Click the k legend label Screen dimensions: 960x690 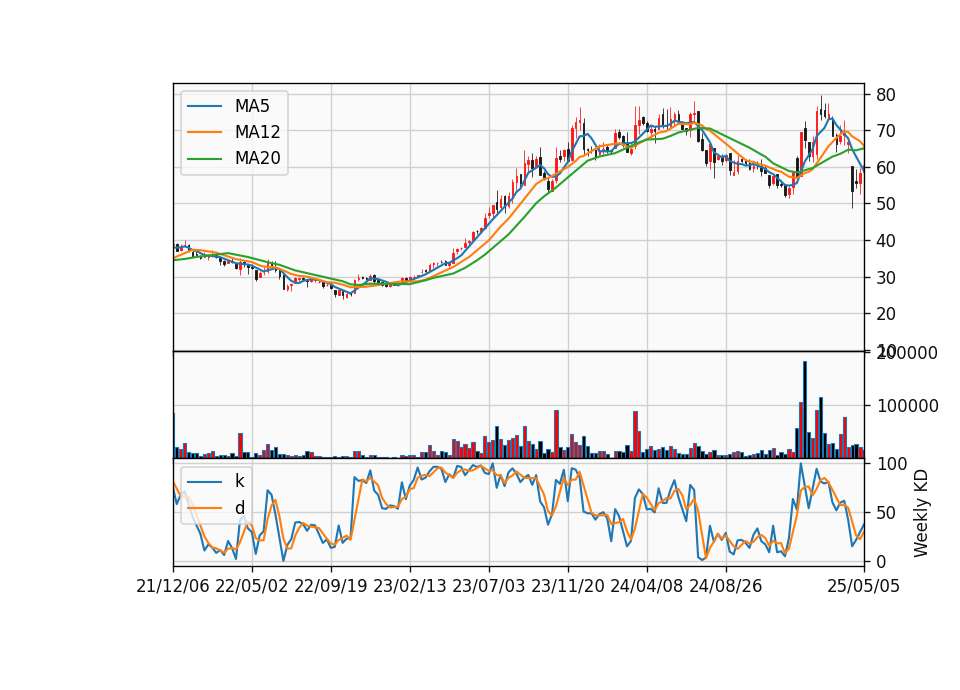tap(239, 481)
